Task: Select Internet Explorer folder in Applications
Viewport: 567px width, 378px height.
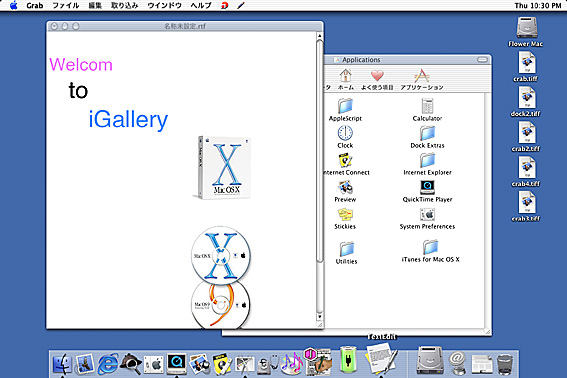Action: click(427, 164)
